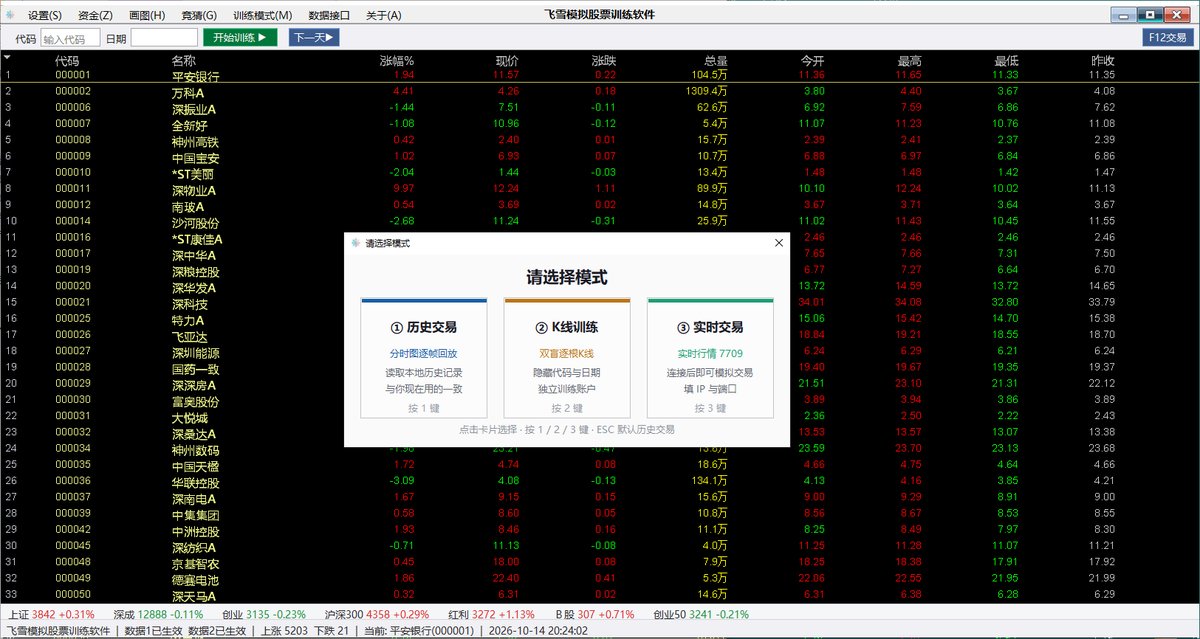1200x639 pixels.
Task: Sort by the 代码 column header
Action: tap(67, 61)
